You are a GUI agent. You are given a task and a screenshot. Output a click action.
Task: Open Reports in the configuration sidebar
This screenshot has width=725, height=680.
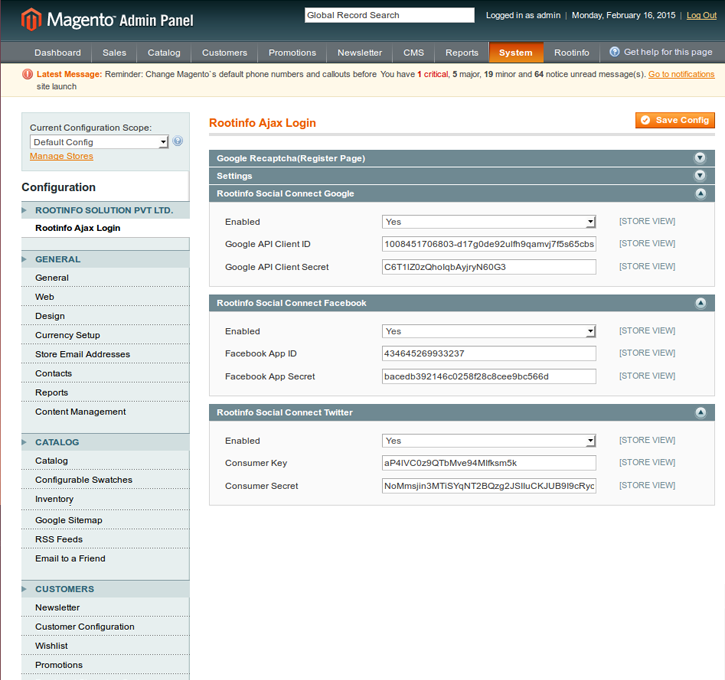click(105, 392)
